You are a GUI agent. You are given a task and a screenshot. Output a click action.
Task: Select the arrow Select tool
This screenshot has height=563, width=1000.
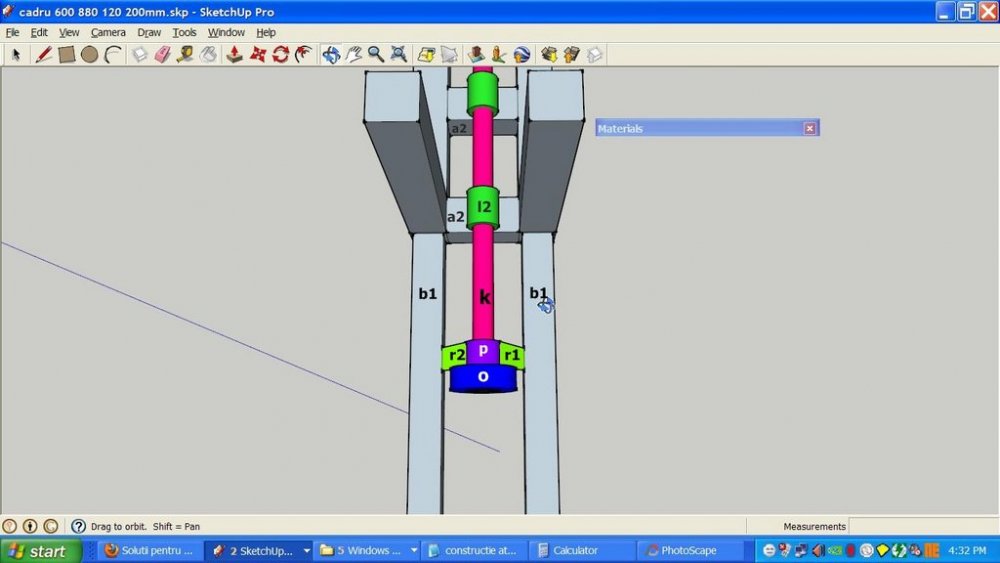pyautogui.click(x=16, y=55)
